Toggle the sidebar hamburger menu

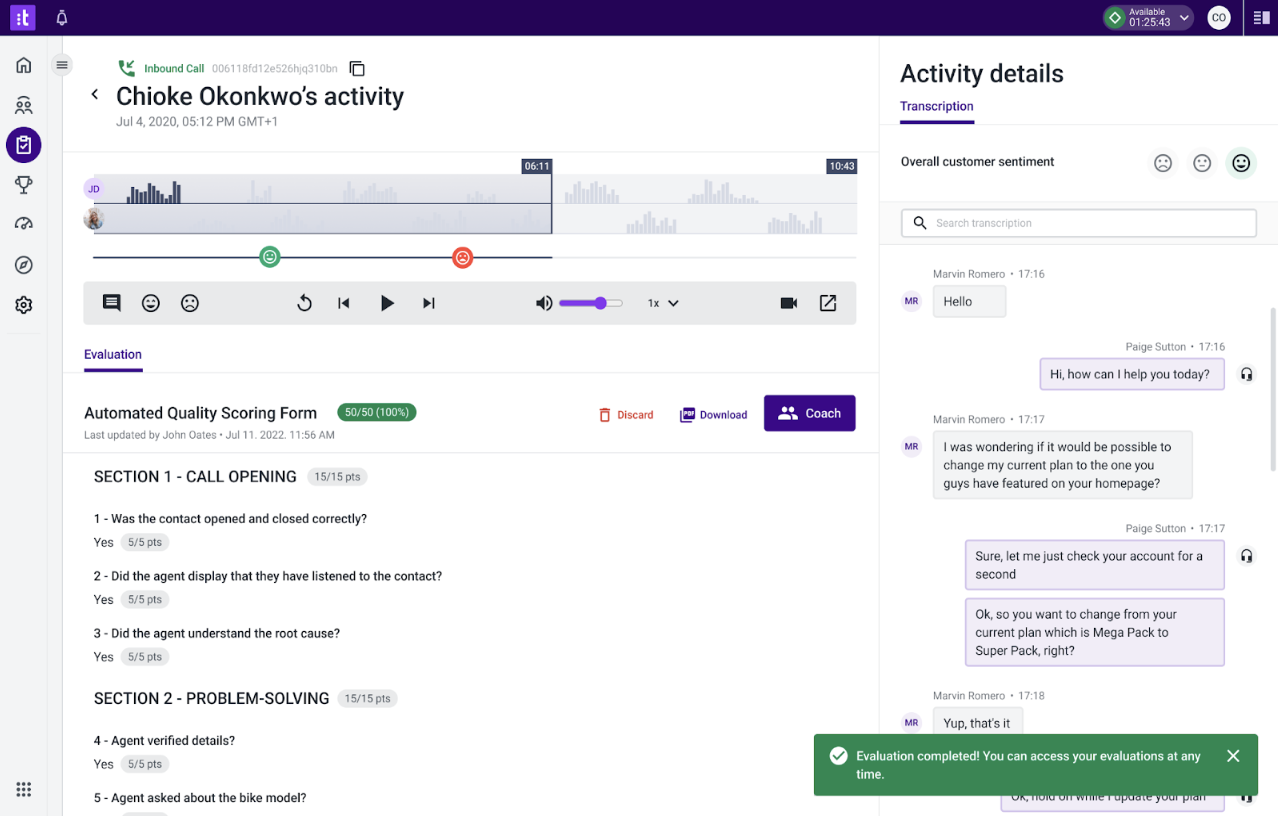[x=62, y=65]
